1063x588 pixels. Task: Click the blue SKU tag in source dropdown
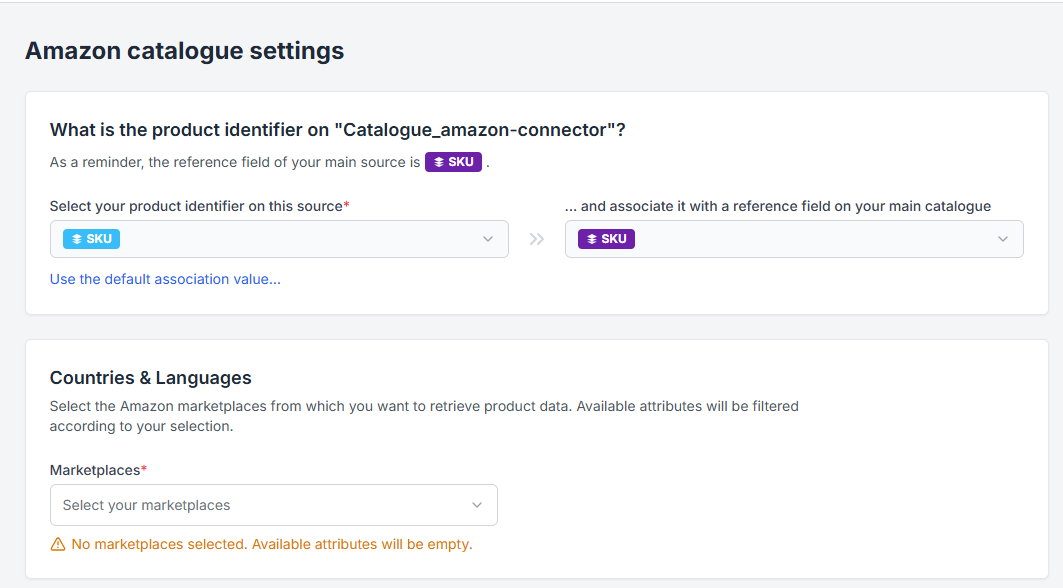(92, 239)
